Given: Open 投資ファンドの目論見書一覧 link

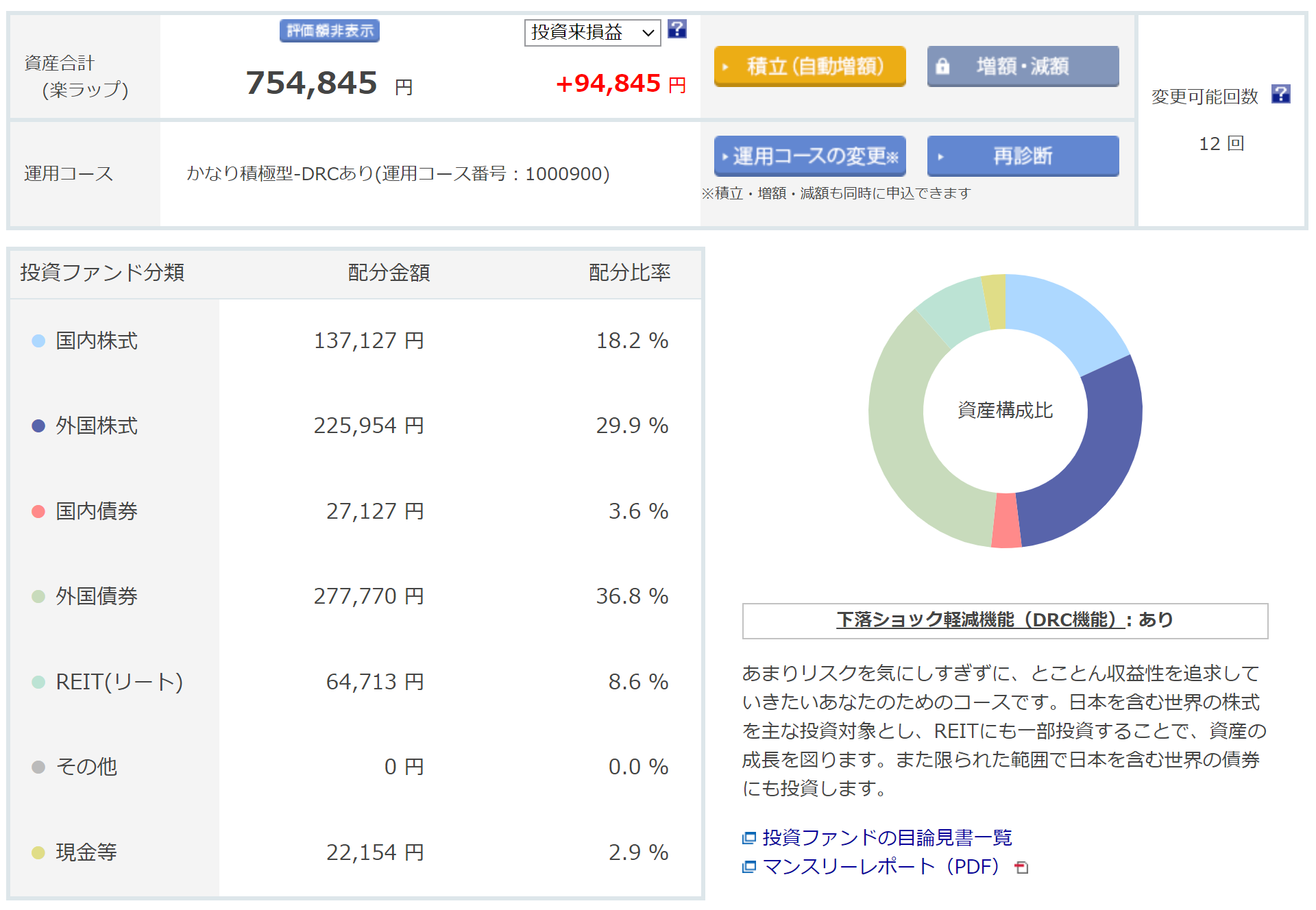Looking at the screenshot, I should [x=887, y=837].
